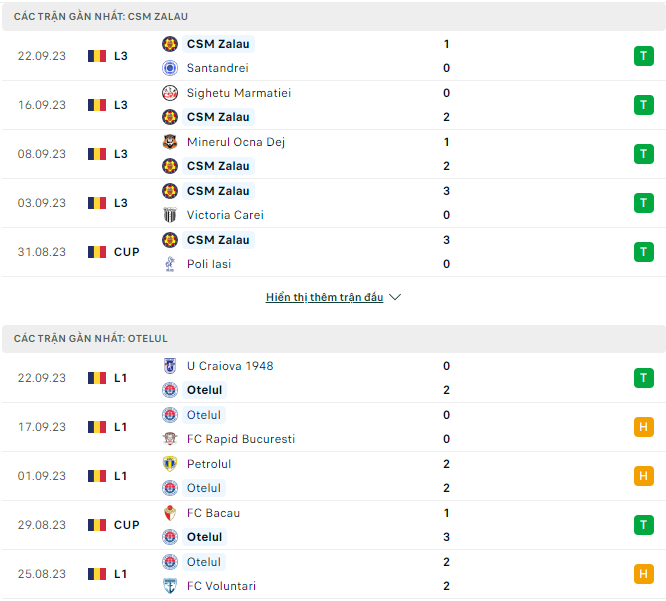Click the chevron beside Hiển thị thêm trận đấu

click(395, 297)
